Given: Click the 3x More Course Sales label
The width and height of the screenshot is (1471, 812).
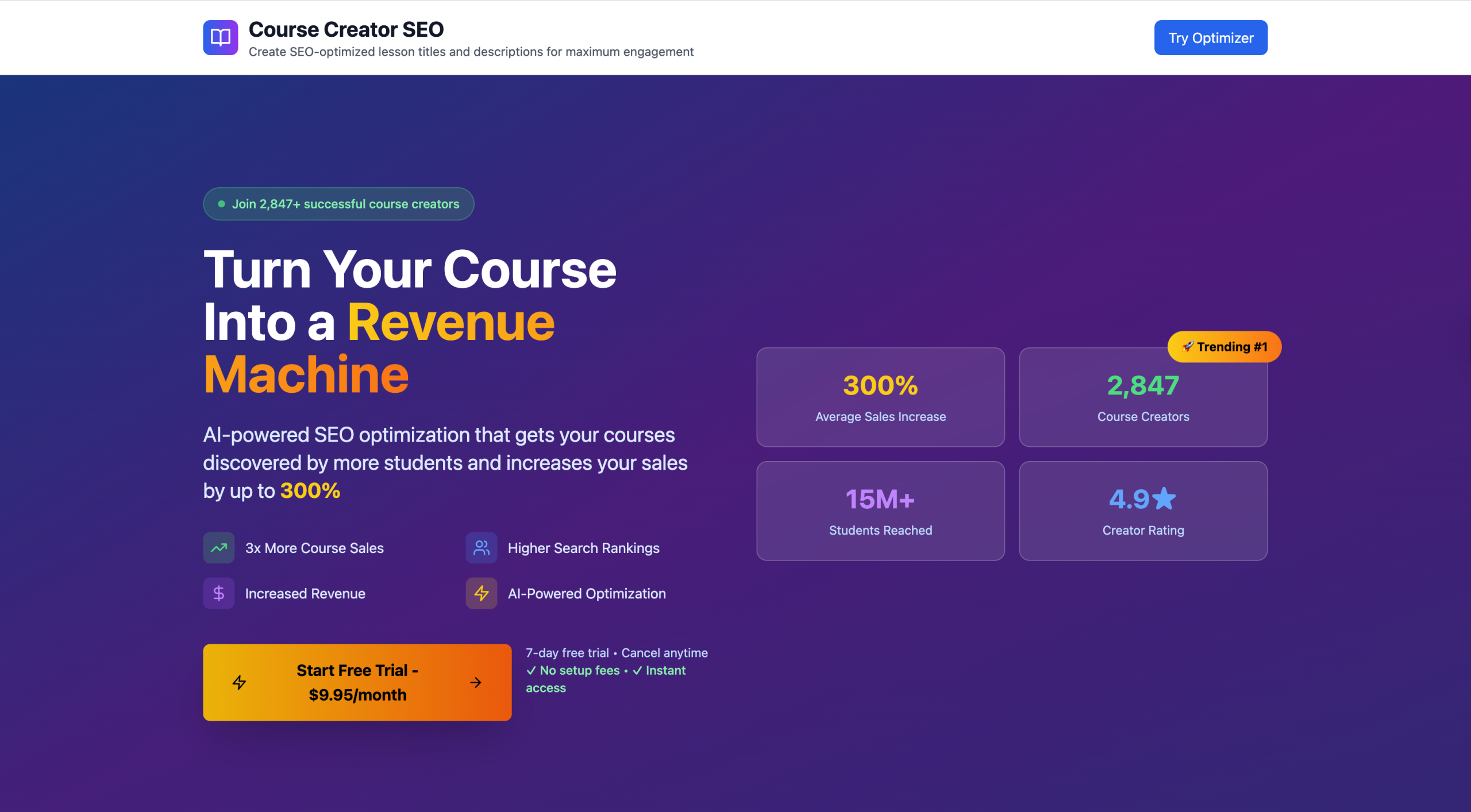Looking at the screenshot, I should (314, 548).
